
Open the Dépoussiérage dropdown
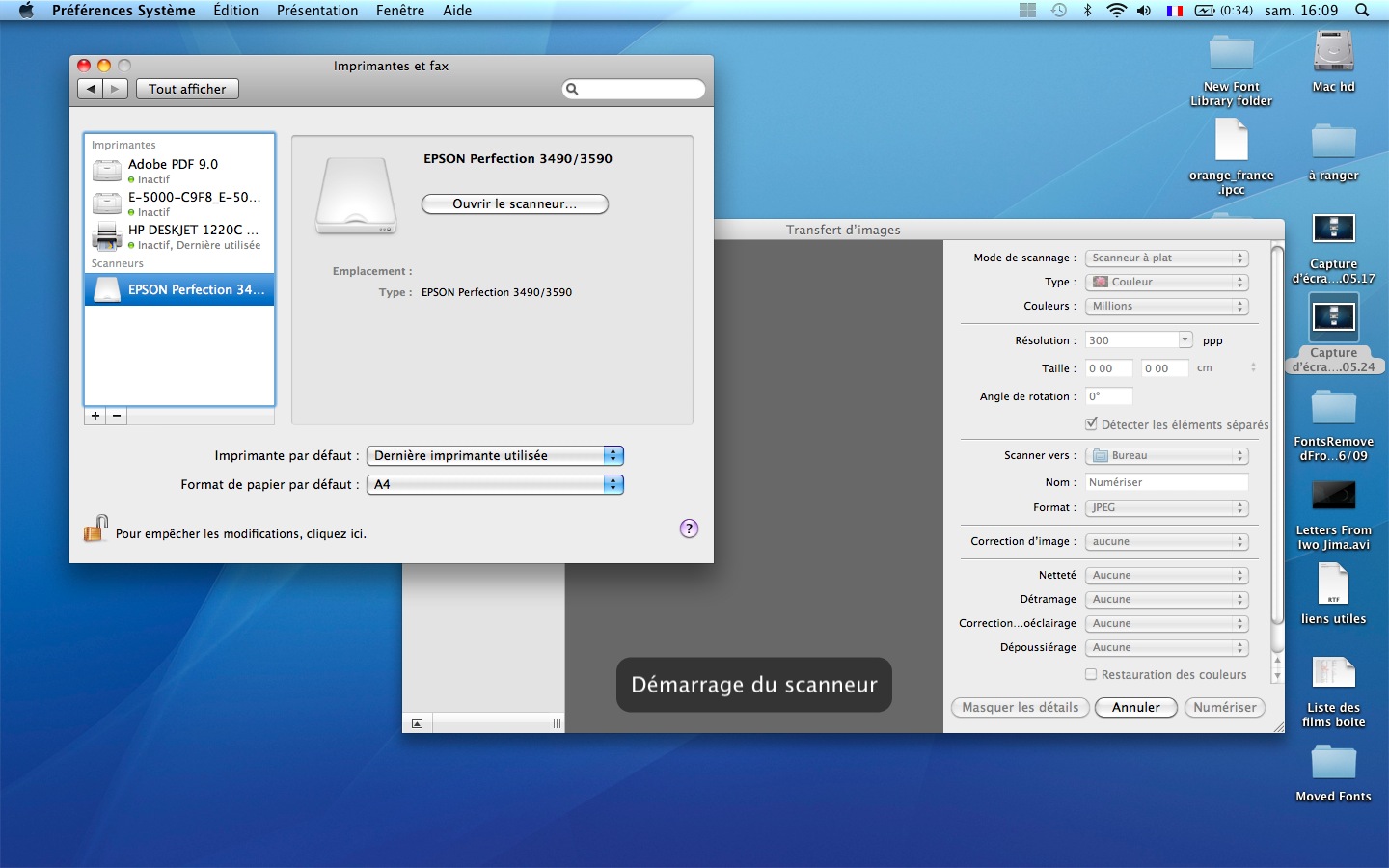click(1167, 647)
